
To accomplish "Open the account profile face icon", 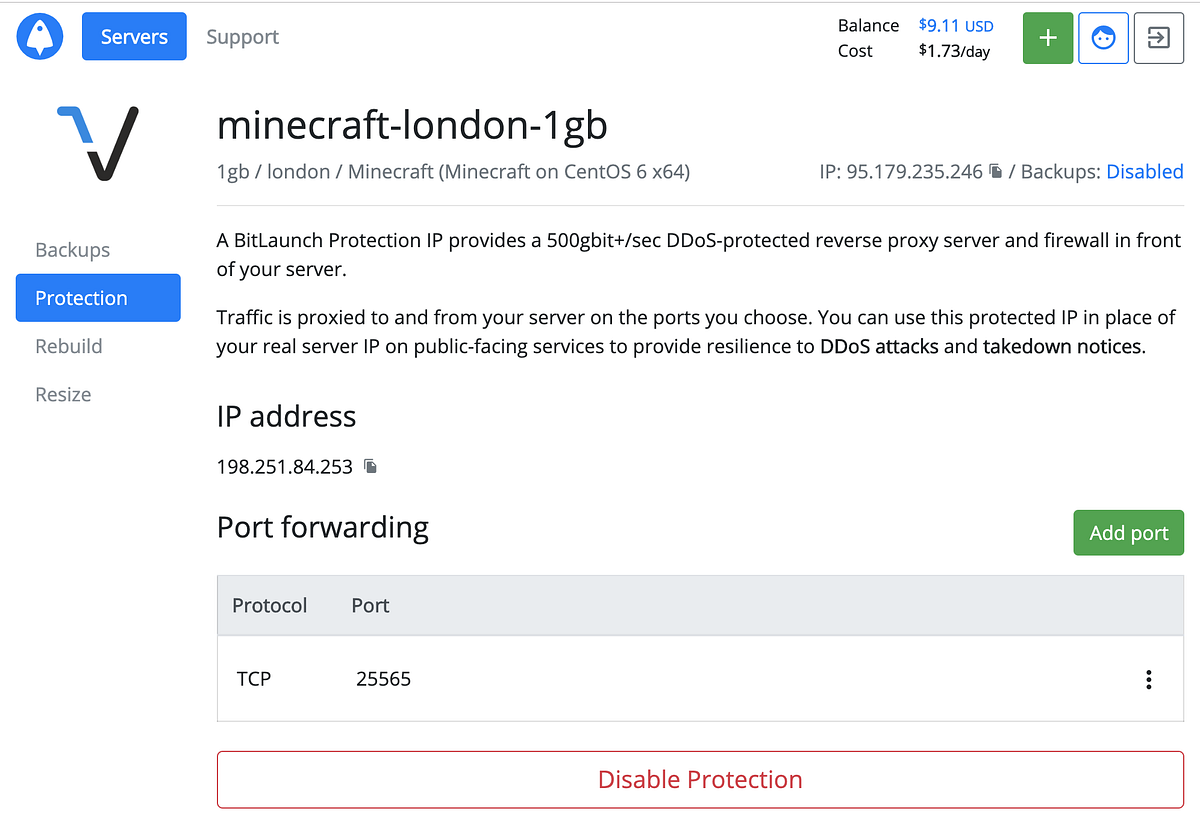I will coord(1102,37).
